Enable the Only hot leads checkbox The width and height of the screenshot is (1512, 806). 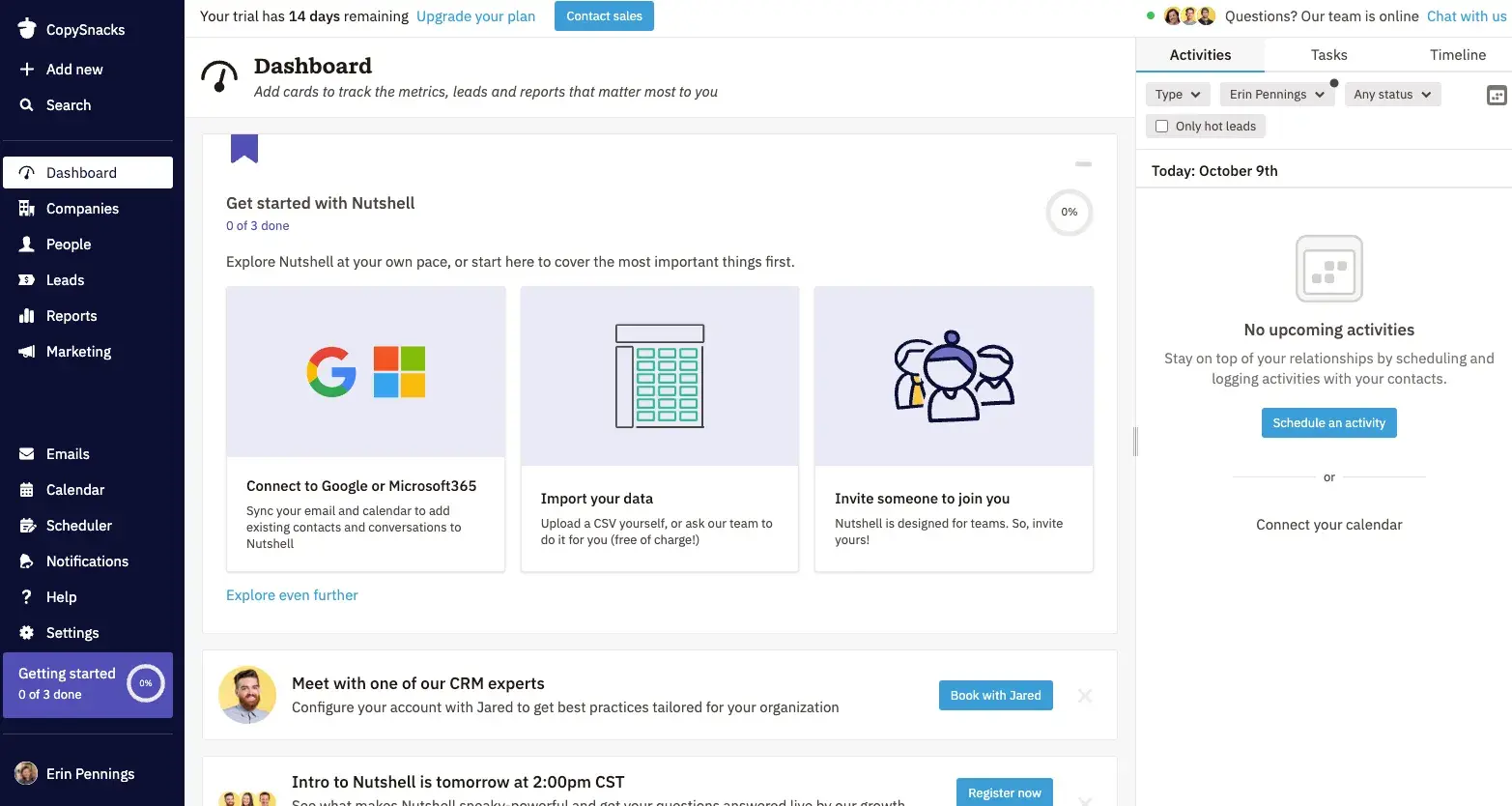[1162, 127]
